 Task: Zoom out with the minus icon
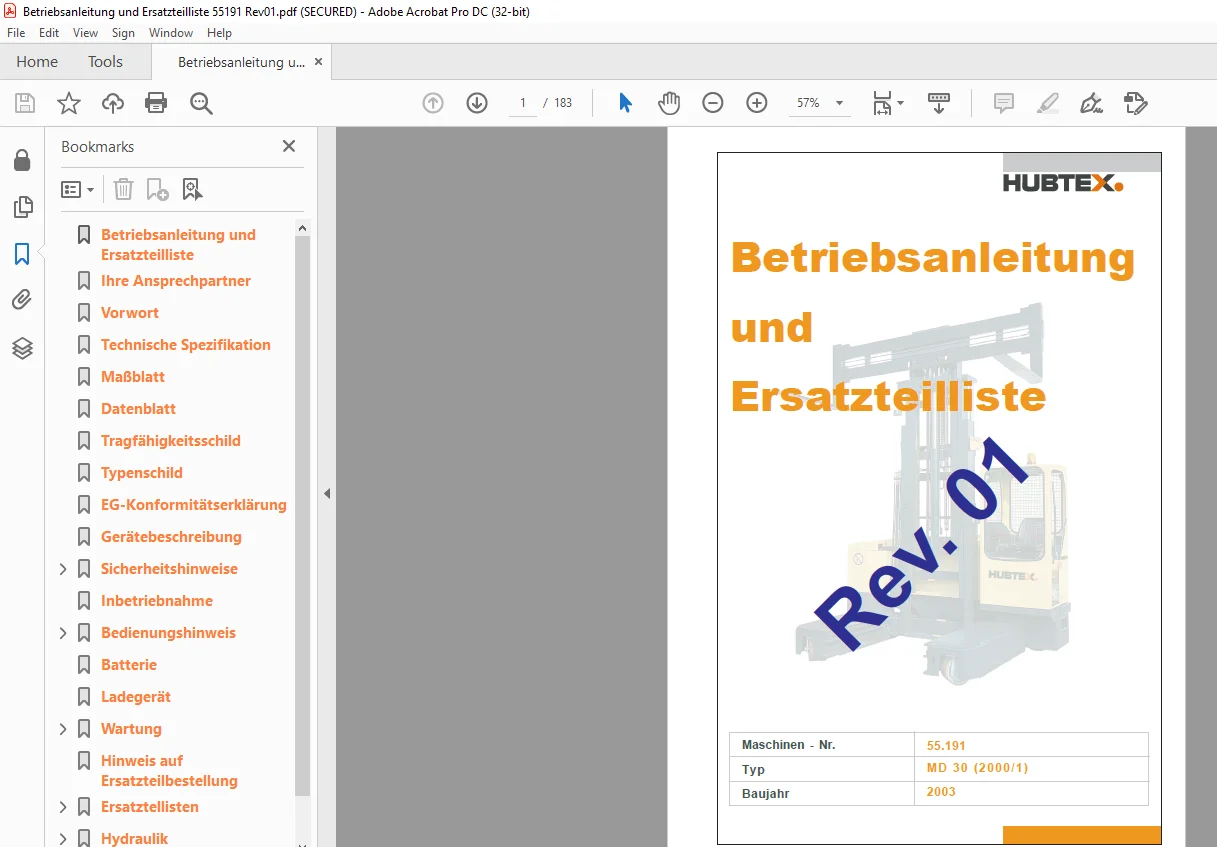tap(713, 103)
